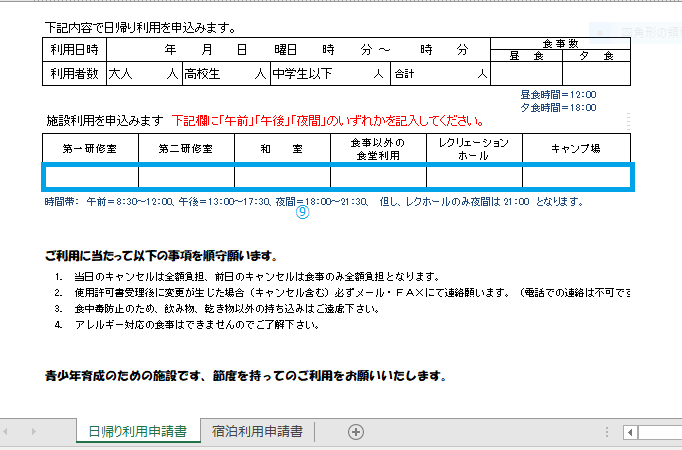Screen dimensions: 682x450
Task: Click the 合計 total users cell
Action: [440, 74]
